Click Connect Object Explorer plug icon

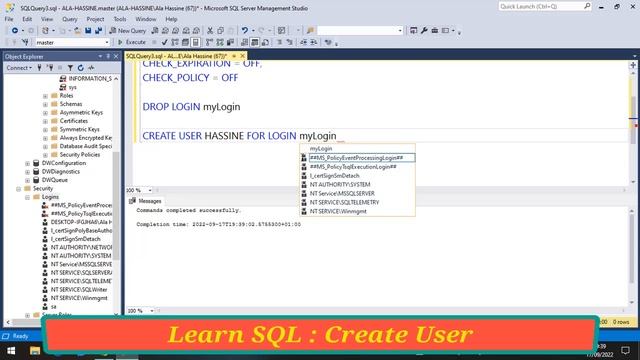pyautogui.click(x=39, y=68)
